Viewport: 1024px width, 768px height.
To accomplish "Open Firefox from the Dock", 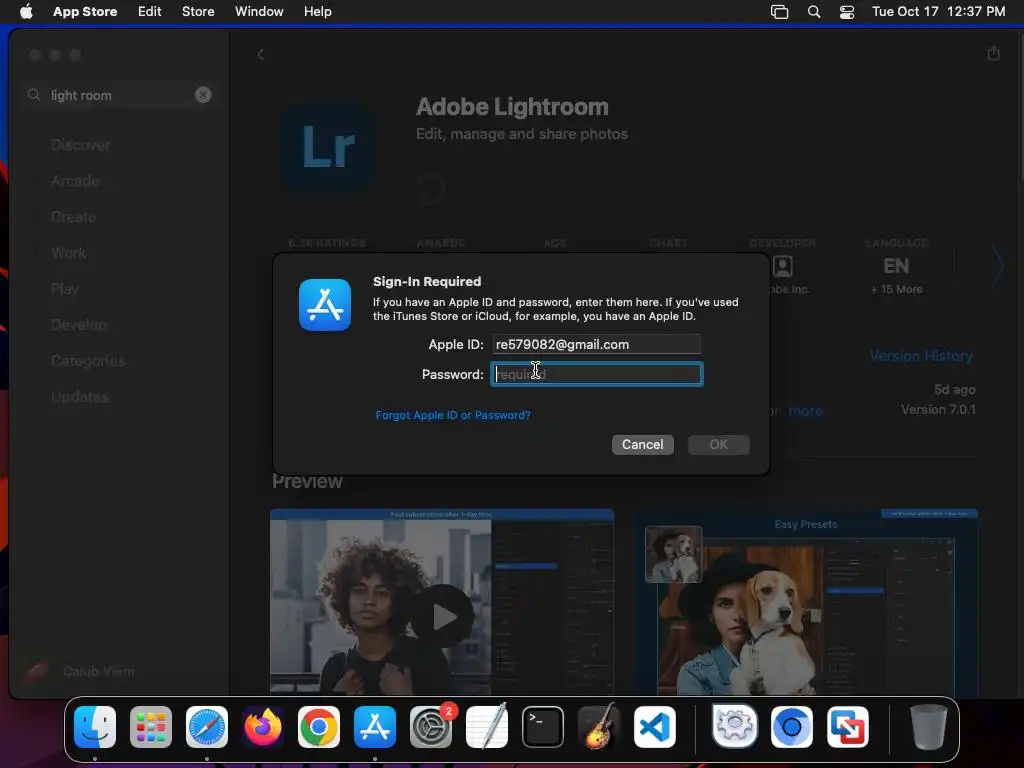I will (263, 727).
